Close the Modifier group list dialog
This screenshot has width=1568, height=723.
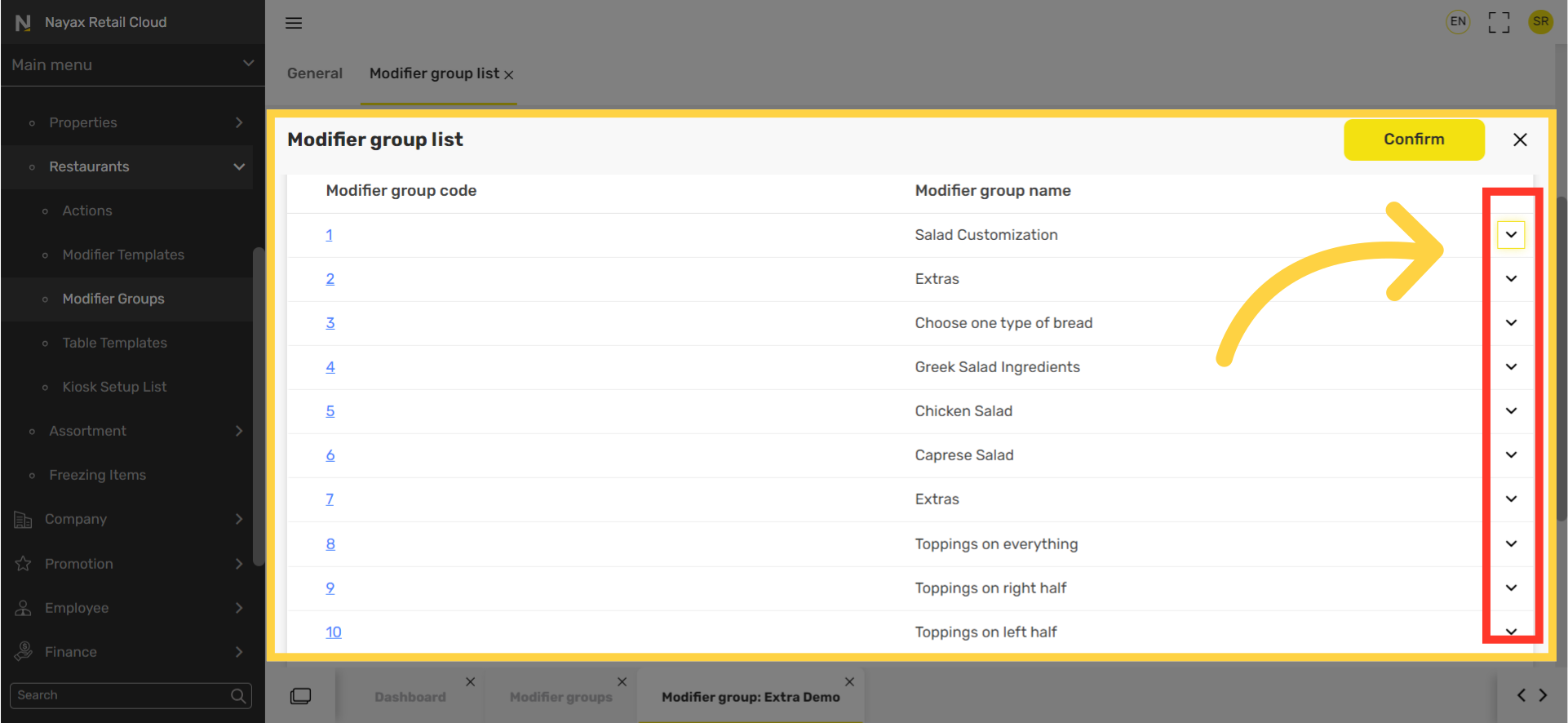[x=1520, y=140]
